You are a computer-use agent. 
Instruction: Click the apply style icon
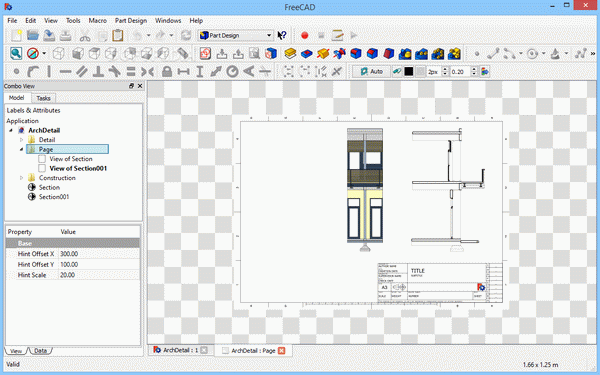tap(485, 72)
